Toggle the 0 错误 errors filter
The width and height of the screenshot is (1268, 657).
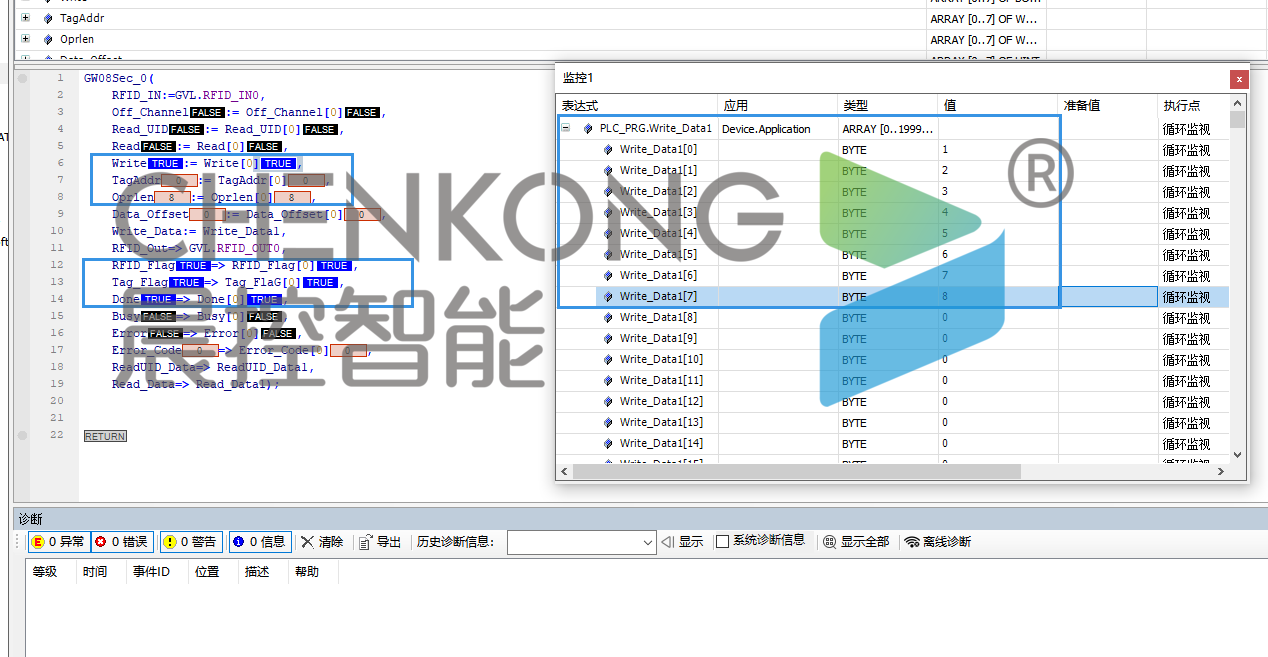(x=122, y=542)
